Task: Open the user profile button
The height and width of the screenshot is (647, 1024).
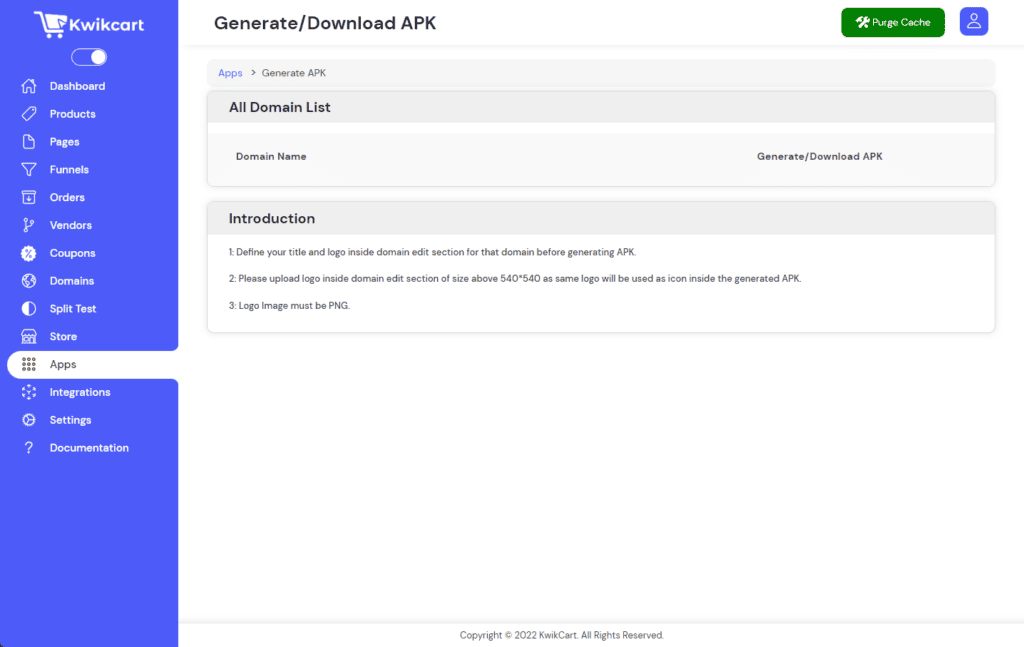Action: [974, 22]
